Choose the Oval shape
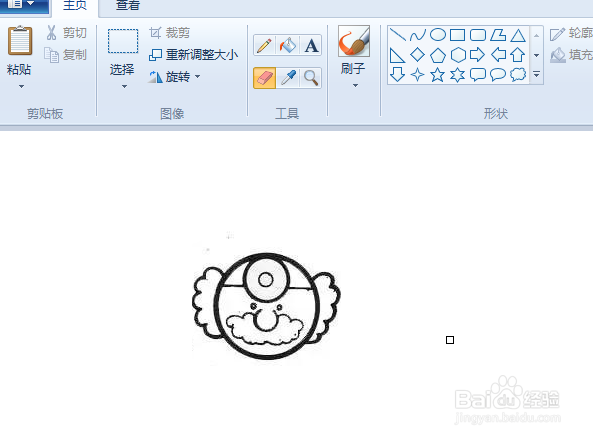 pyautogui.click(x=438, y=35)
